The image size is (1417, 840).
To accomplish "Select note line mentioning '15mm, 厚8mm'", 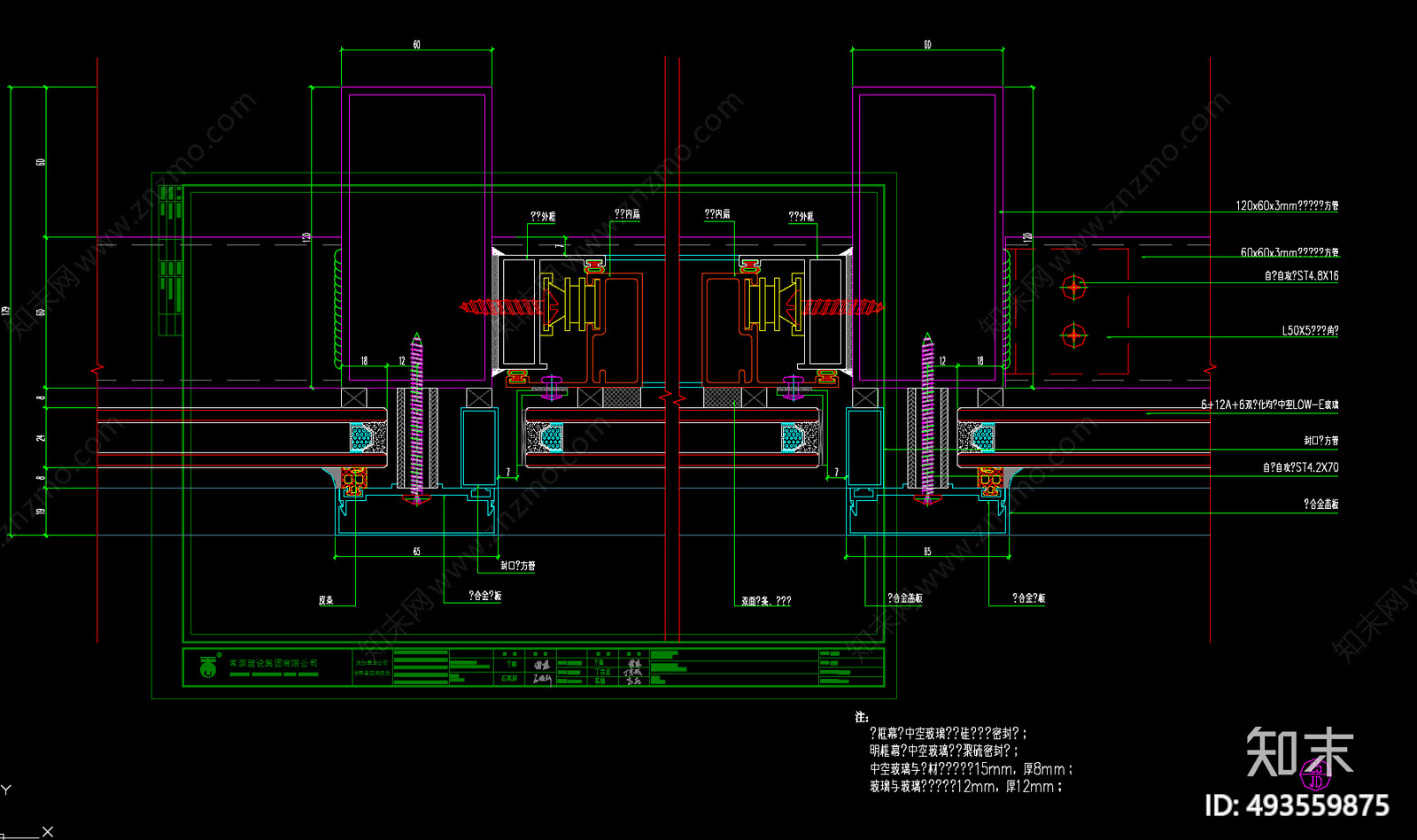I will (x=971, y=768).
